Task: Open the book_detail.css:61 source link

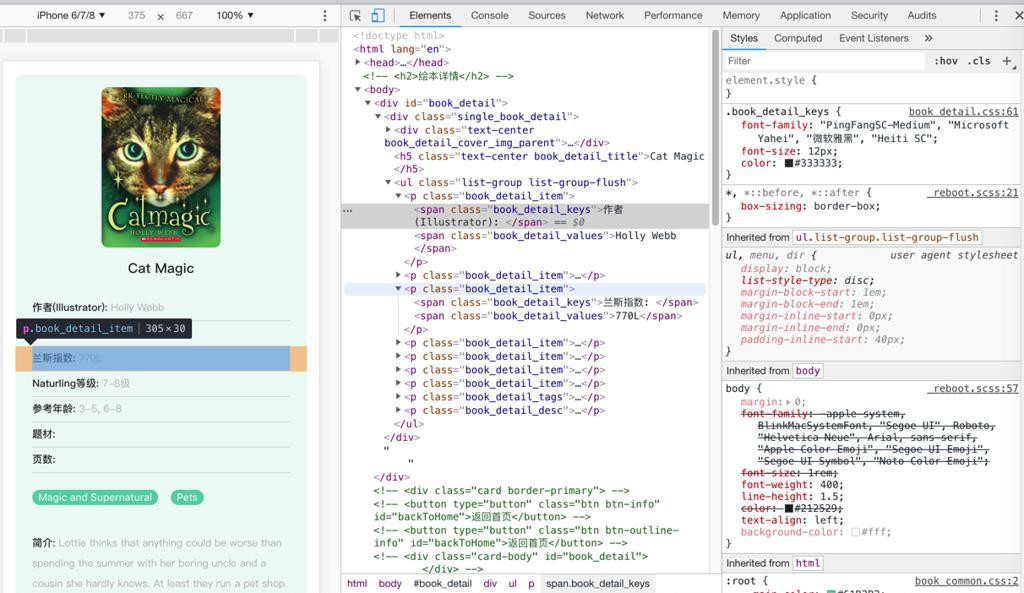Action: 962,112
